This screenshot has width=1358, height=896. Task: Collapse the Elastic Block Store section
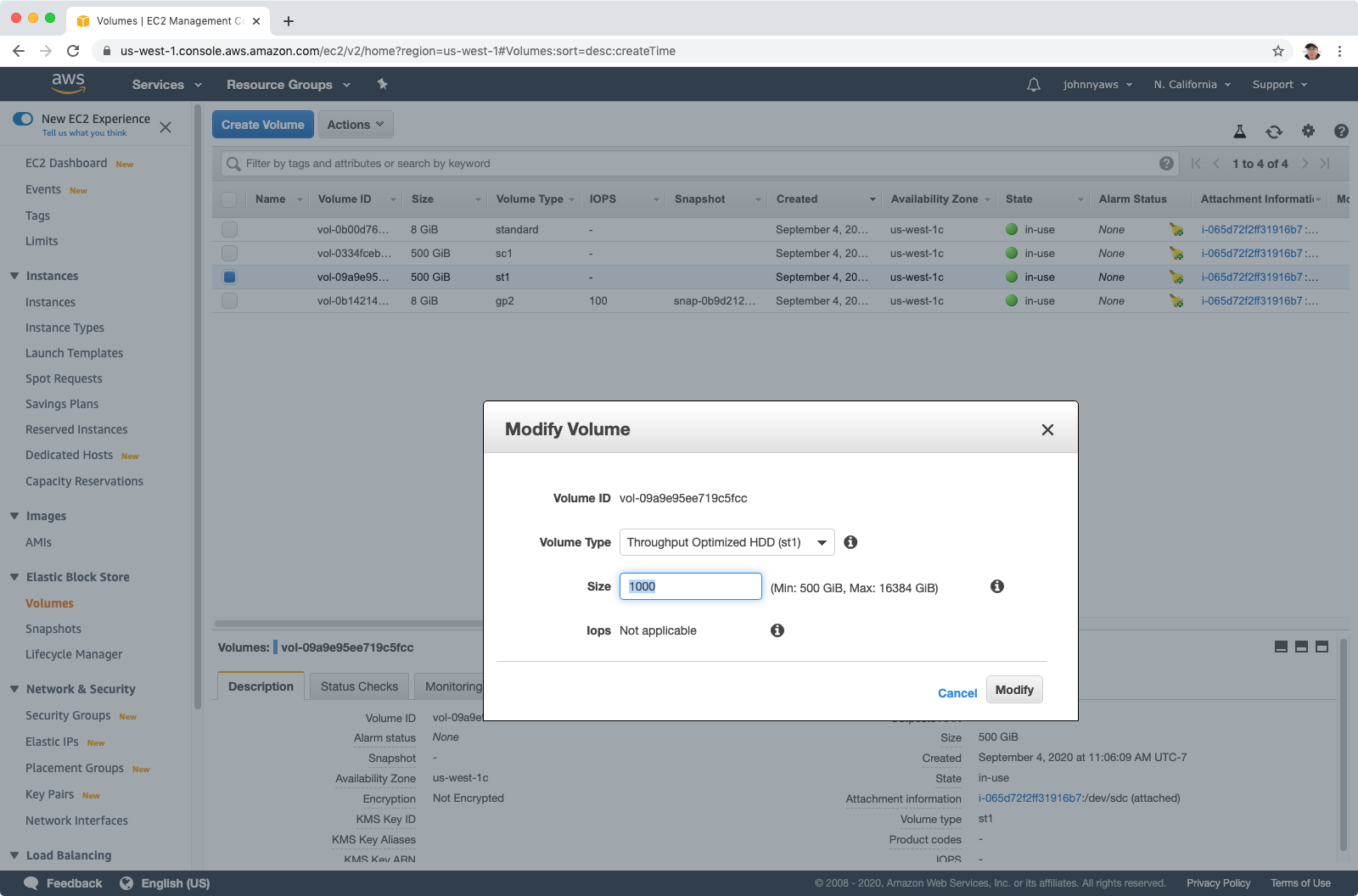tap(14, 577)
